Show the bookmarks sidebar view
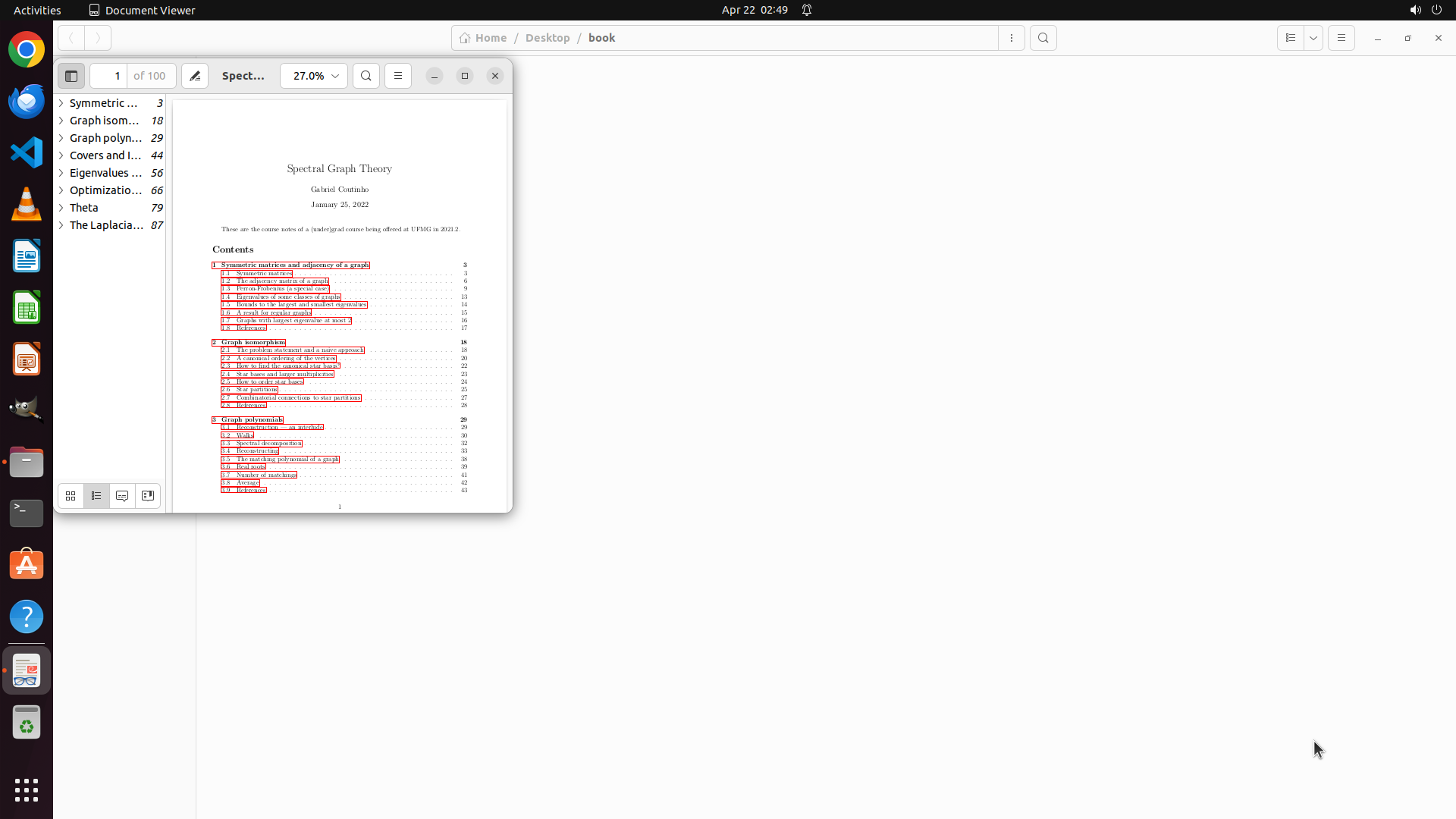The width and height of the screenshot is (1456, 819). point(148,496)
